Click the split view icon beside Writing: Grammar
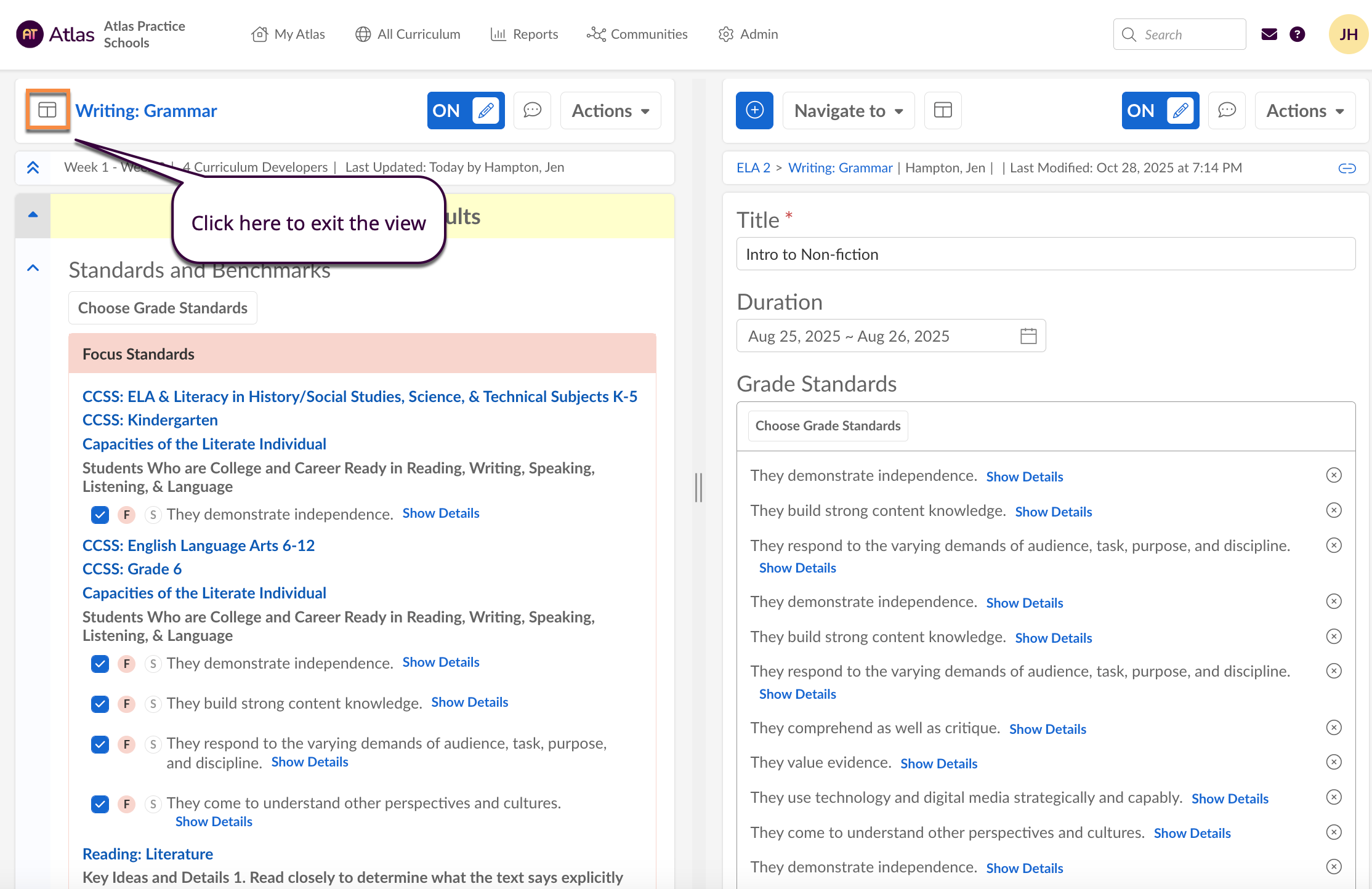 pyautogui.click(x=47, y=110)
